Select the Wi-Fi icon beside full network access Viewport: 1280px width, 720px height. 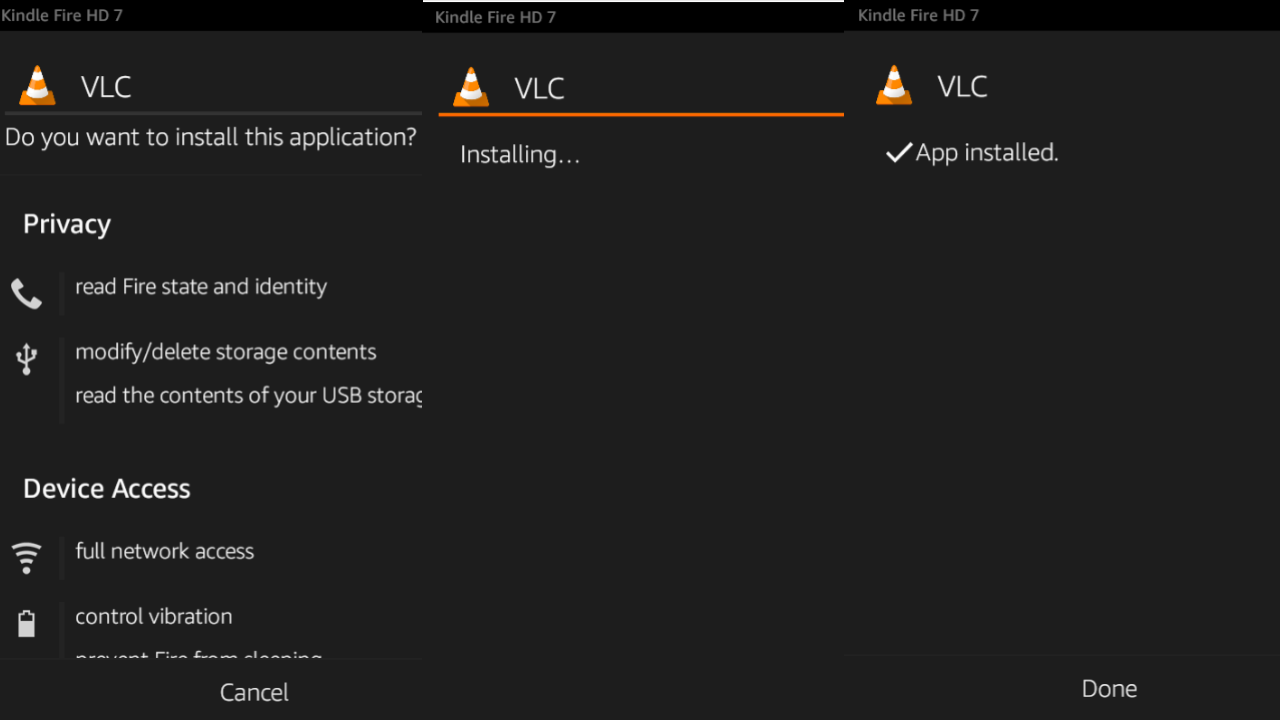(27, 558)
